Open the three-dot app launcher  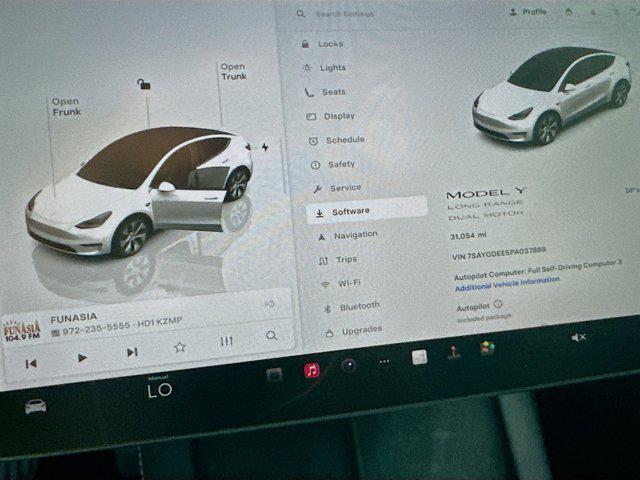click(384, 361)
